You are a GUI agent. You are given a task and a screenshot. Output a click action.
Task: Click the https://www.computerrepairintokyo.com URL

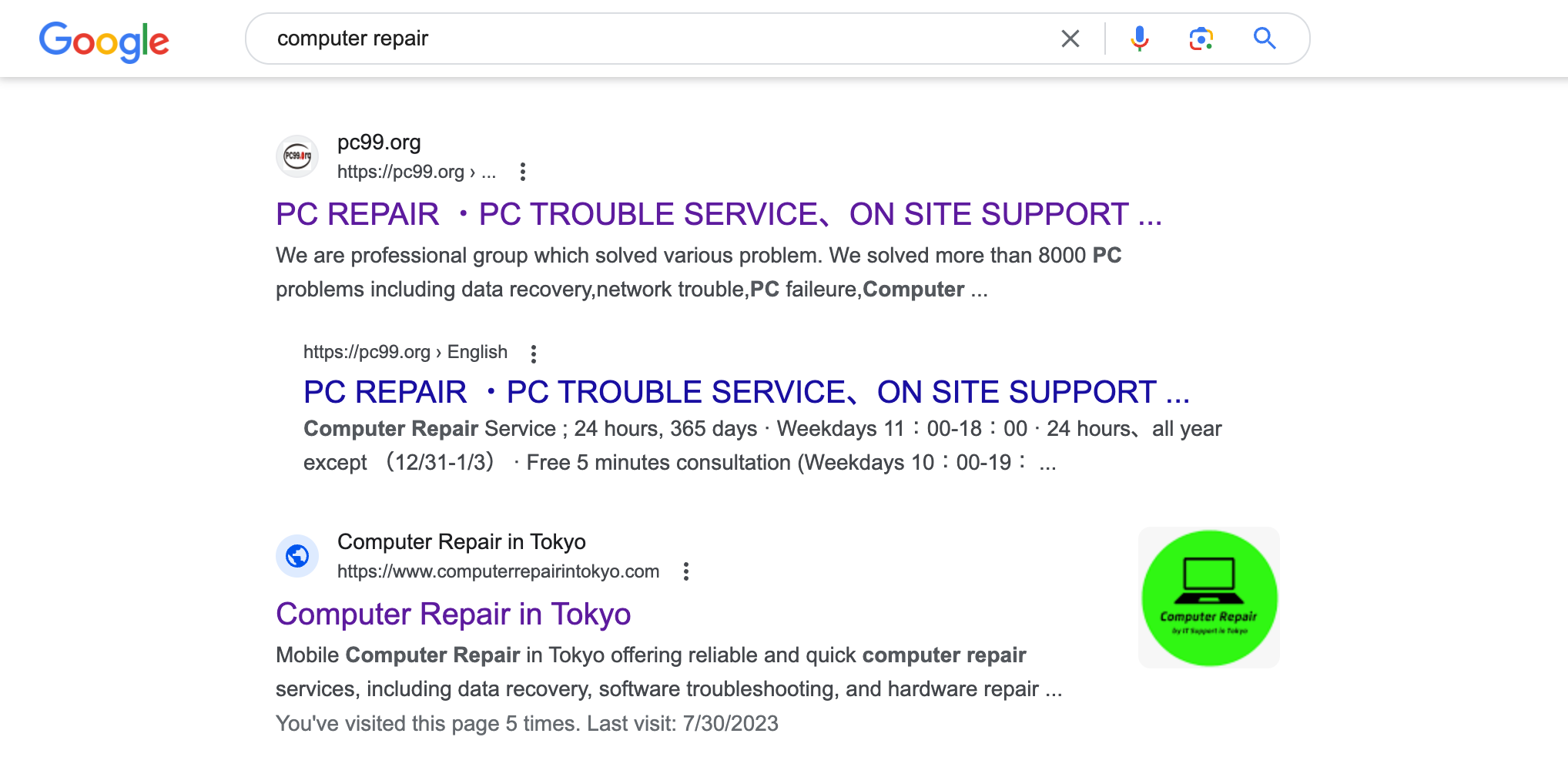498,571
